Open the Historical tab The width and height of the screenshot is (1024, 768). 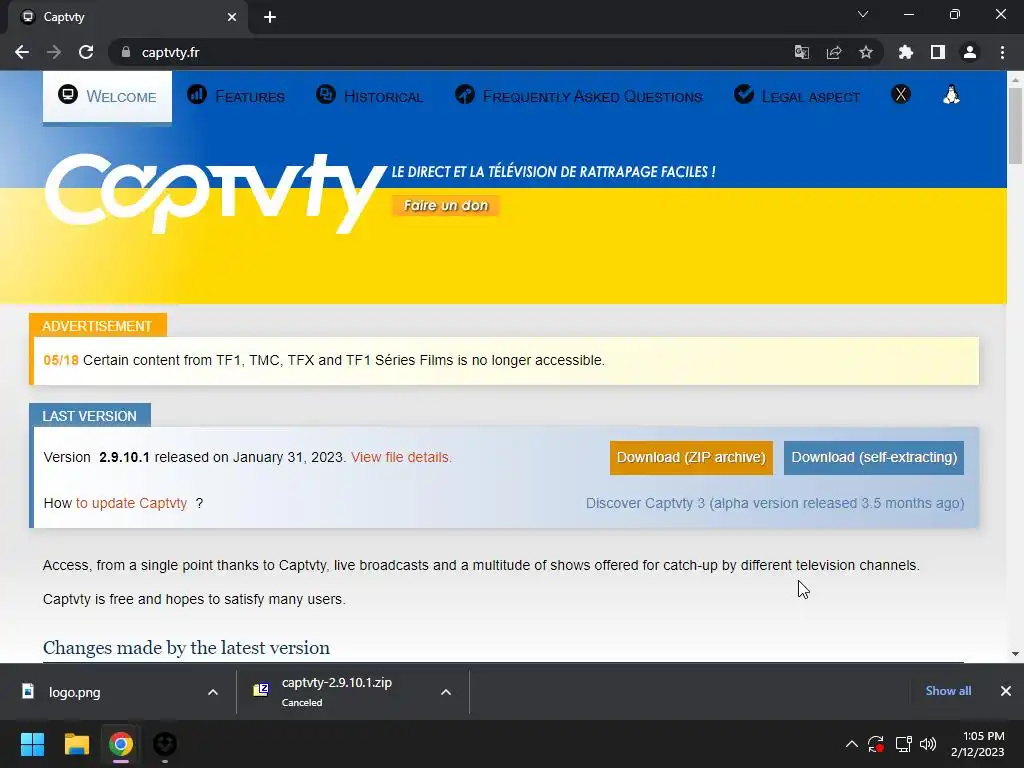(x=370, y=96)
